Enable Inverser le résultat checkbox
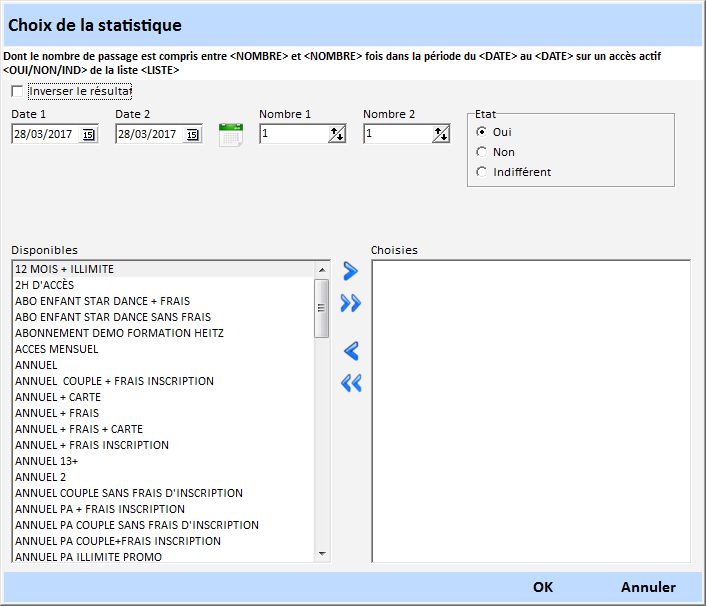The image size is (706, 606). coord(17,92)
